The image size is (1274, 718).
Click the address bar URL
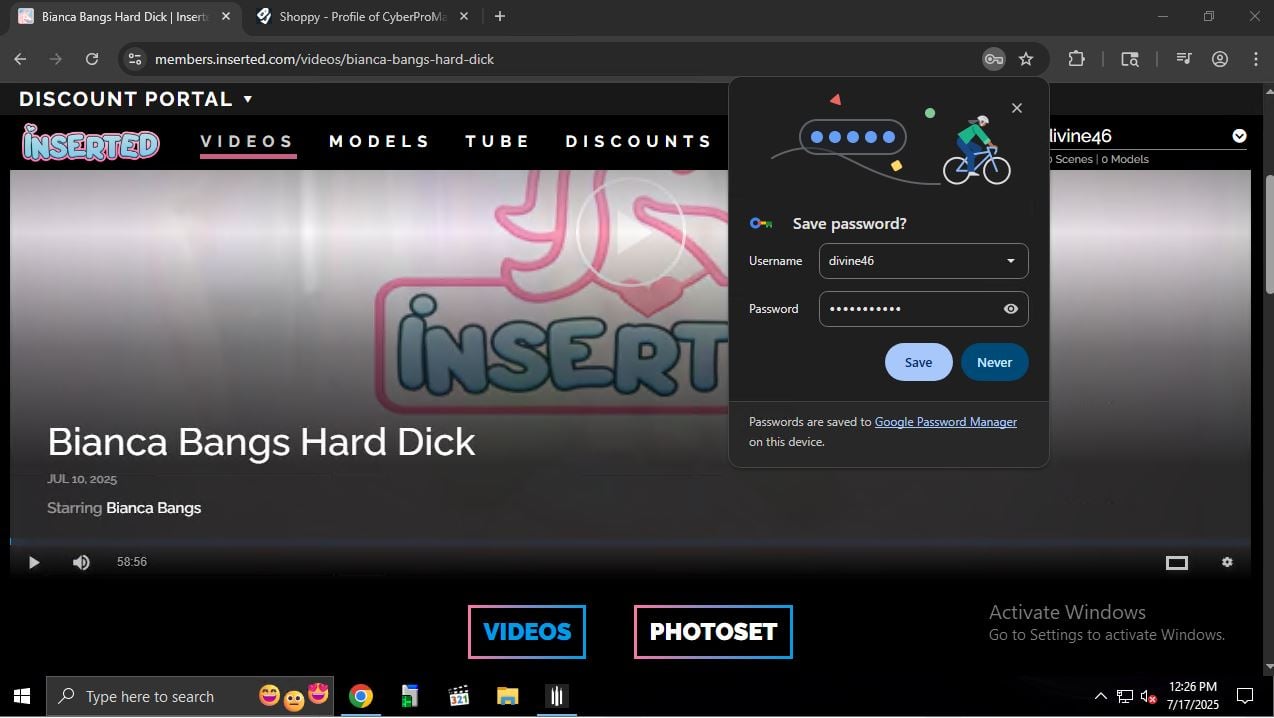[324, 59]
